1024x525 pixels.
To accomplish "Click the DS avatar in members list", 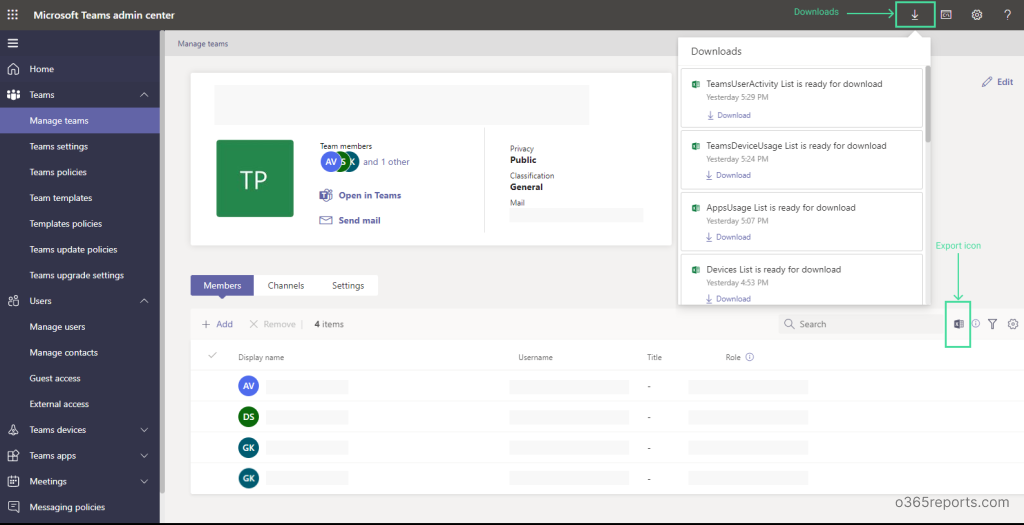I will click(x=249, y=417).
